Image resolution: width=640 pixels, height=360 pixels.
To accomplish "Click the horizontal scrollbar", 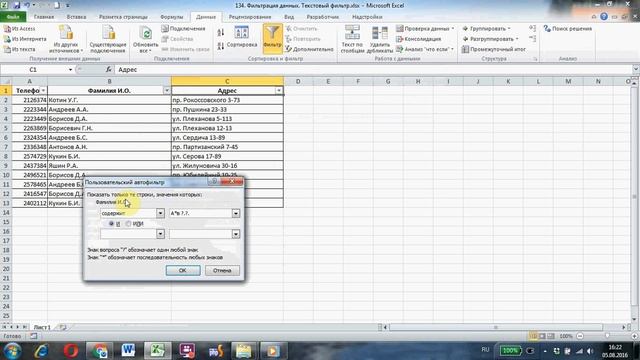I will pyautogui.click(x=496, y=327).
